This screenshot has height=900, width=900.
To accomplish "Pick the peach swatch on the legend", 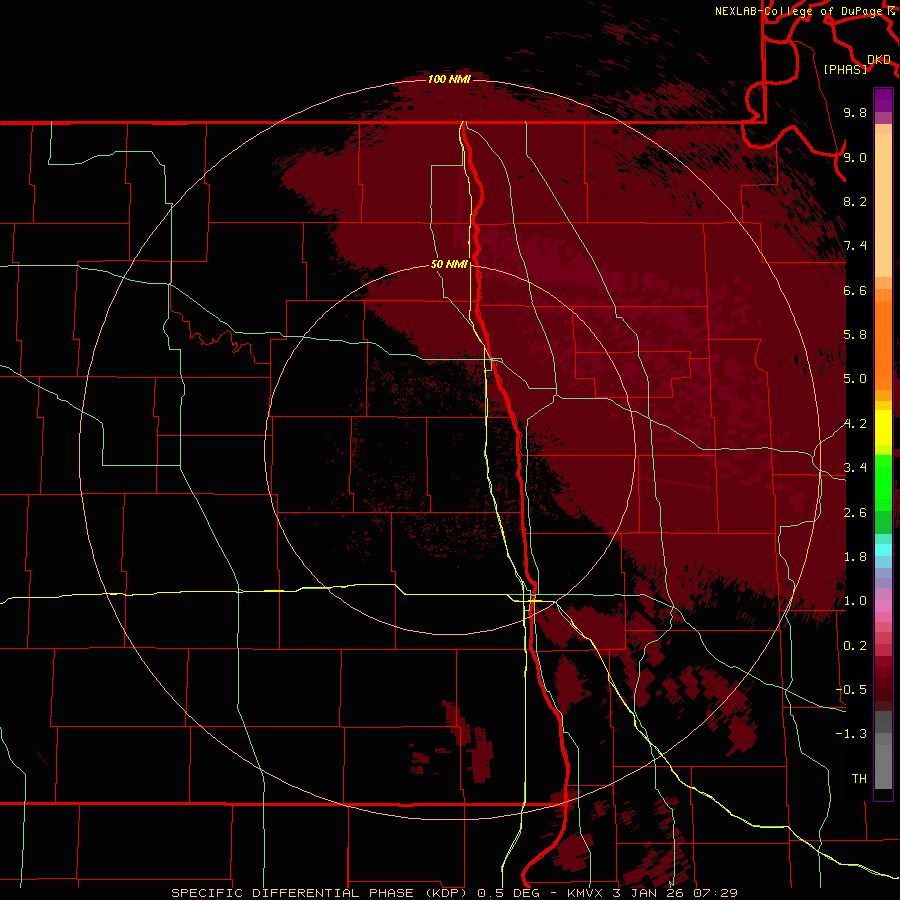I will (x=883, y=205).
